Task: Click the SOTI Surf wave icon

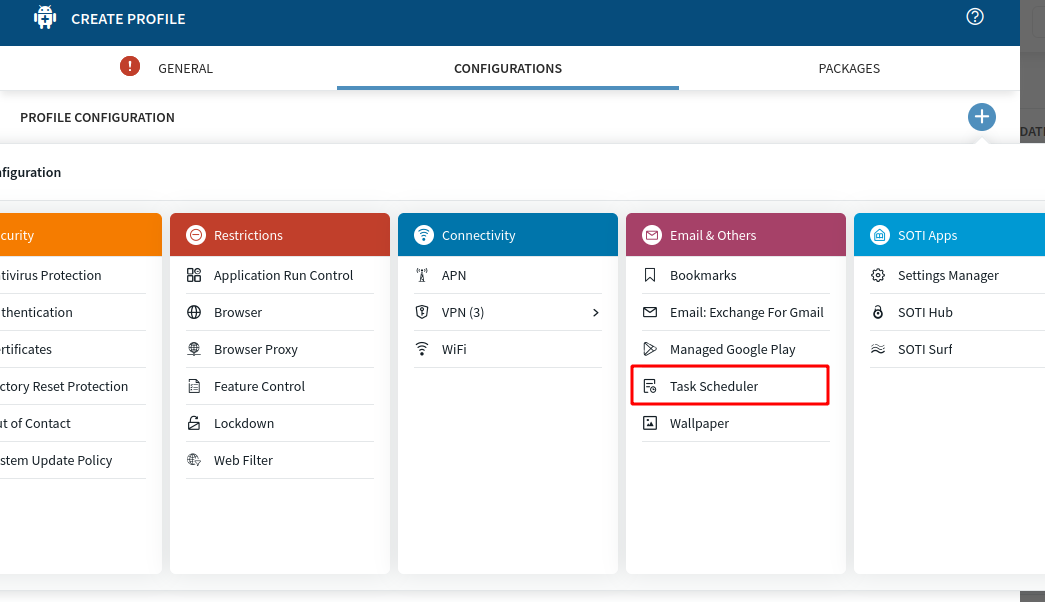Action: (878, 349)
